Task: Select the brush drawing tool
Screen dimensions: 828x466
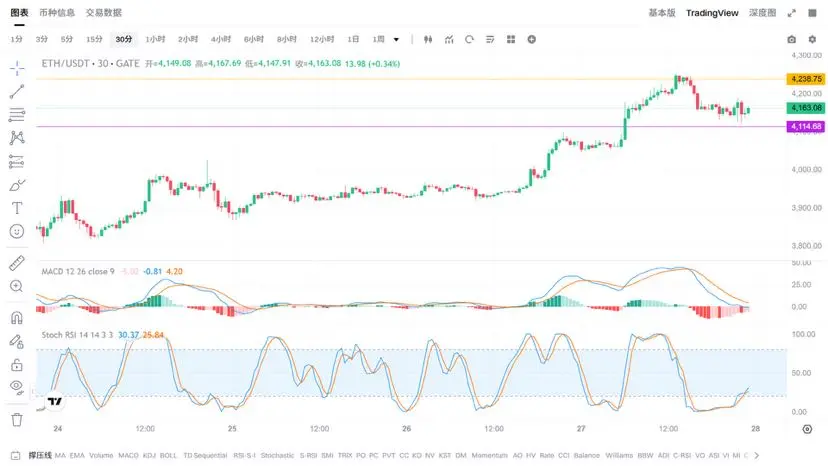Action: pyautogui.click(x=17, y=185)
